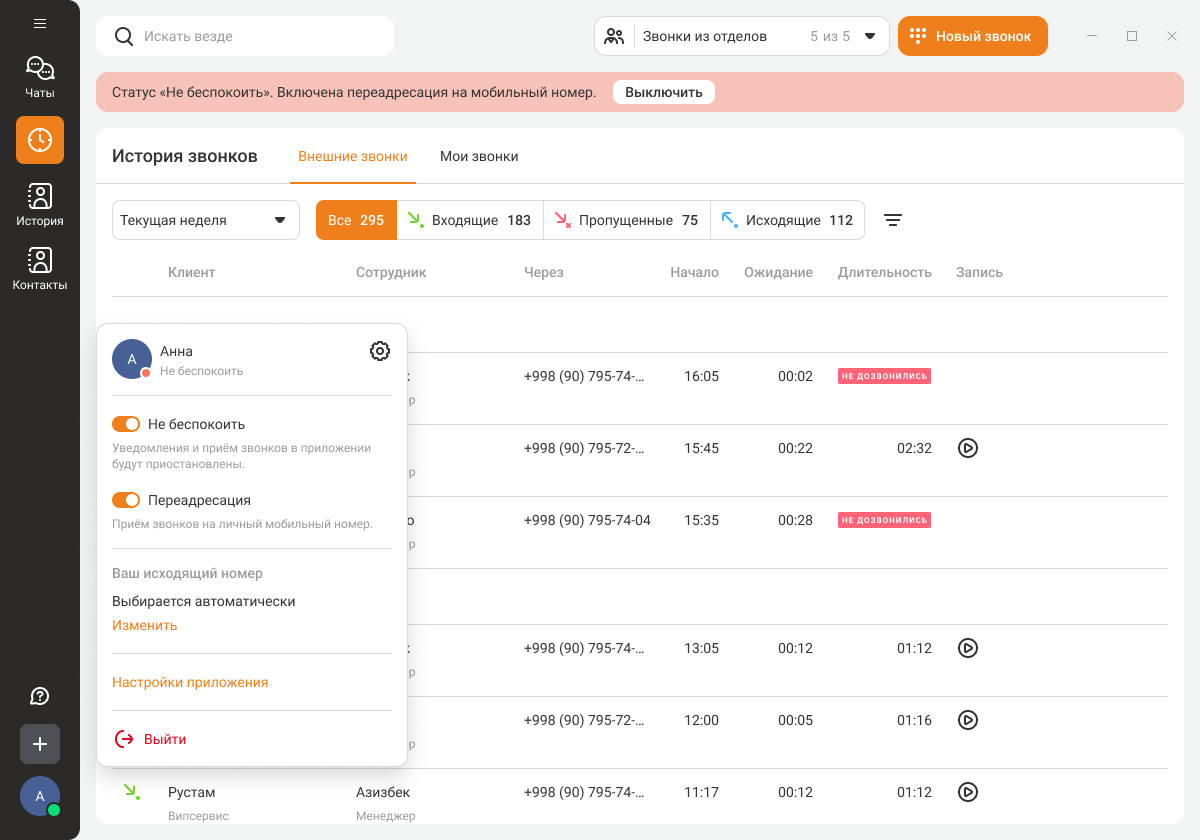
Task: Click the hamburger menu icon
Action: coord(40,23)
